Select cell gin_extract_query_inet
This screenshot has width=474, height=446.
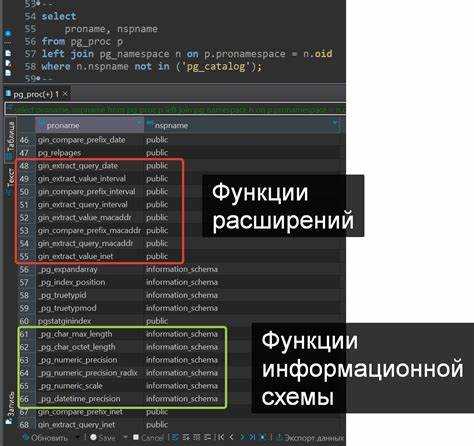click(x=76, y=425)
